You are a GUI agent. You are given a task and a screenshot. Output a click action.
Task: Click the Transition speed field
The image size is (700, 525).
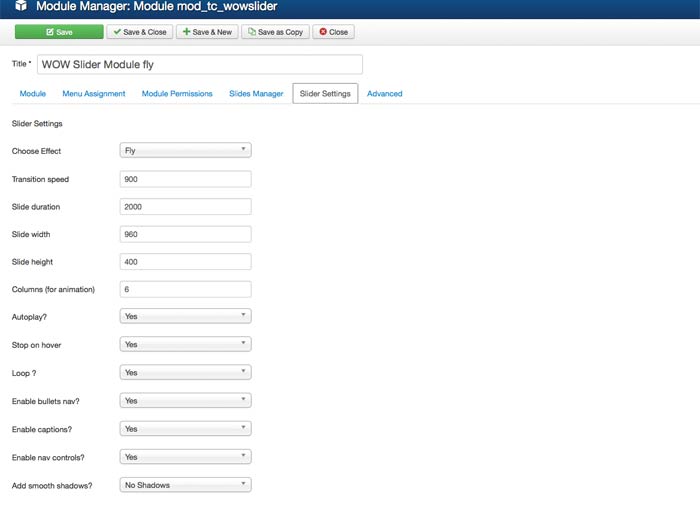(185, 179)
